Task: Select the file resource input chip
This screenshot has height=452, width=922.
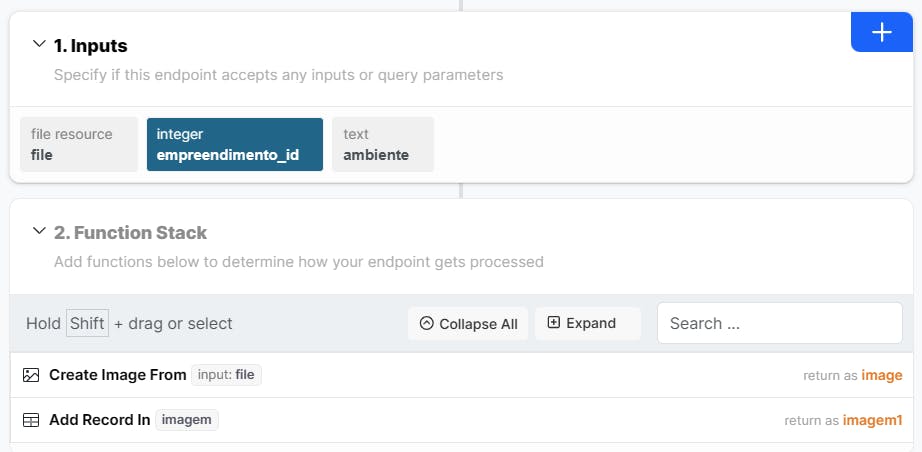Action: point(79,144)
